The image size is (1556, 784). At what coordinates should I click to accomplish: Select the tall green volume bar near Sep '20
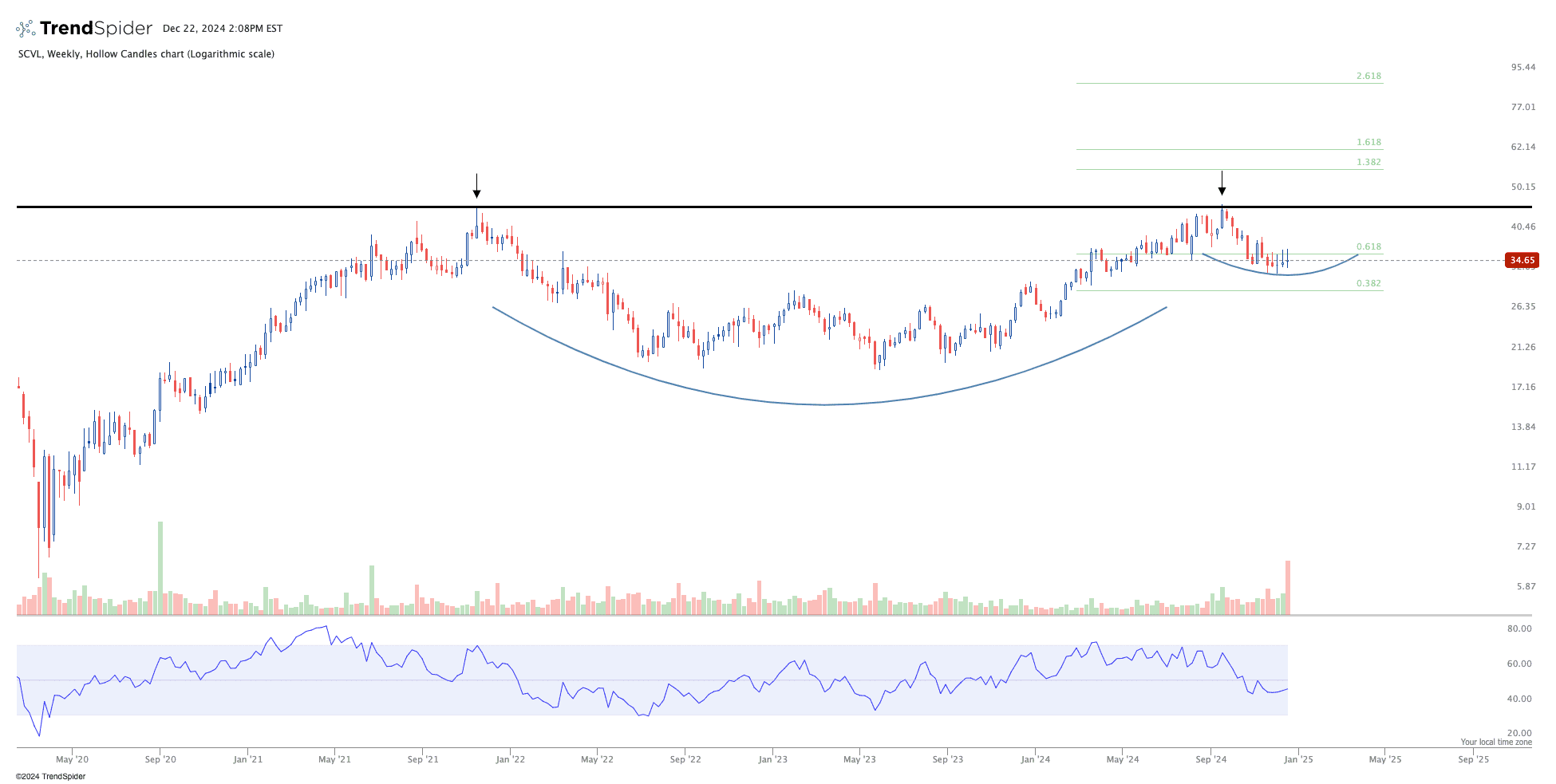tap(160, 568)
